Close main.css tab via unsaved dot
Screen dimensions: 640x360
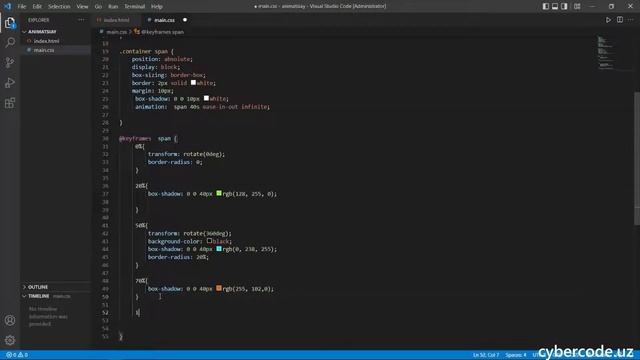185,20
